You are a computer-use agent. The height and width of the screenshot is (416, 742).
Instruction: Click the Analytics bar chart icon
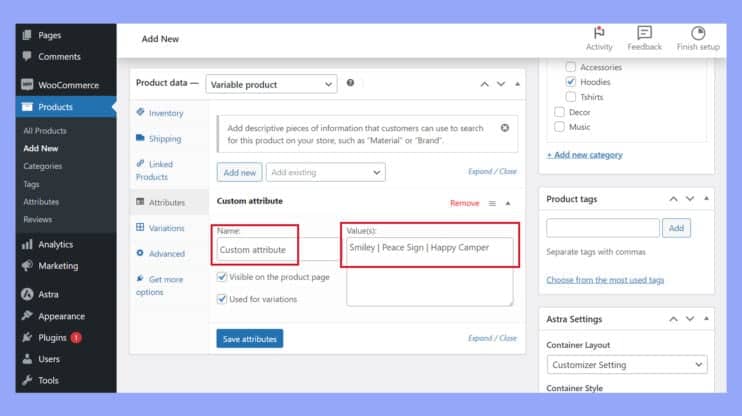[27, 244]
